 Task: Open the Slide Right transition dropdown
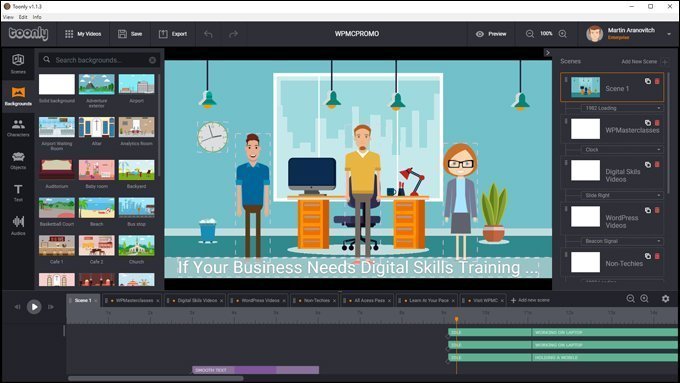click(621, 196)
